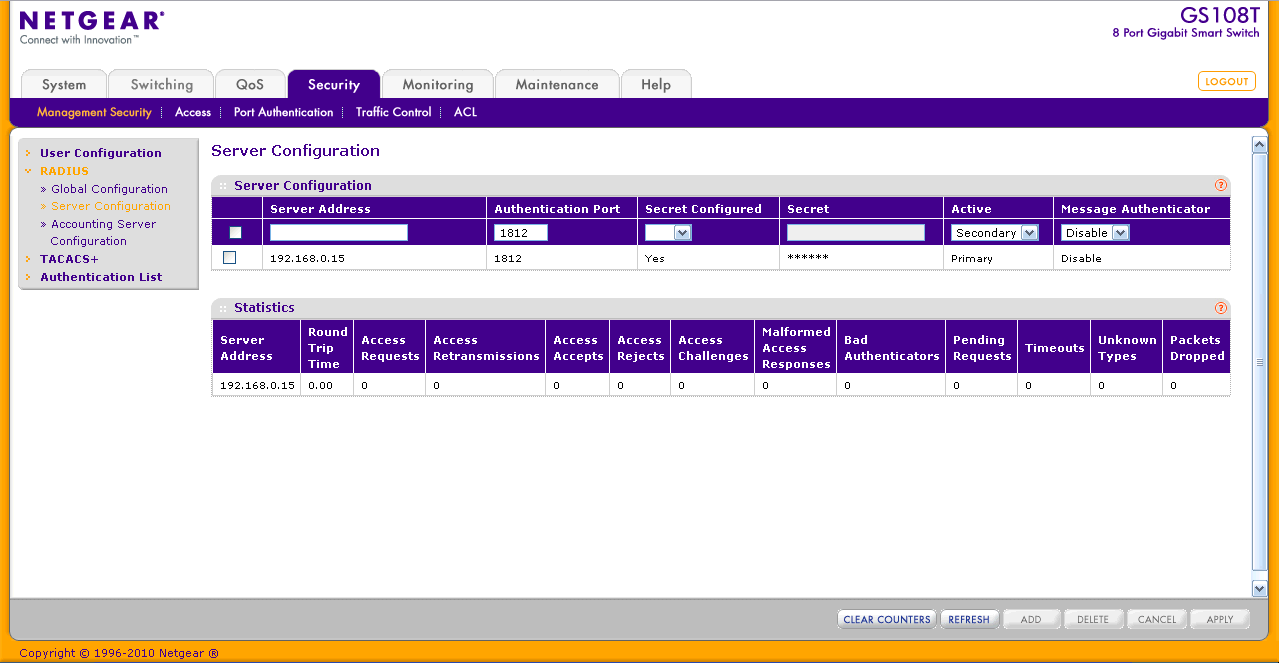
Task: Tick checkbox in the new server entry row
Action: tap(236, 233)
